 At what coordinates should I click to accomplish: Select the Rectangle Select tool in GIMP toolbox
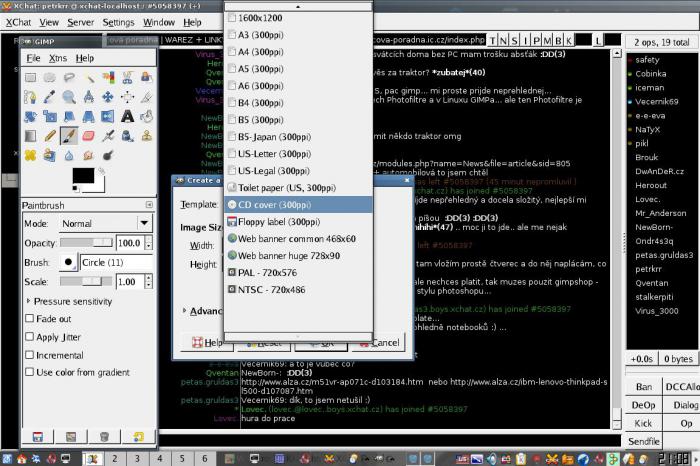pos(30,78)
